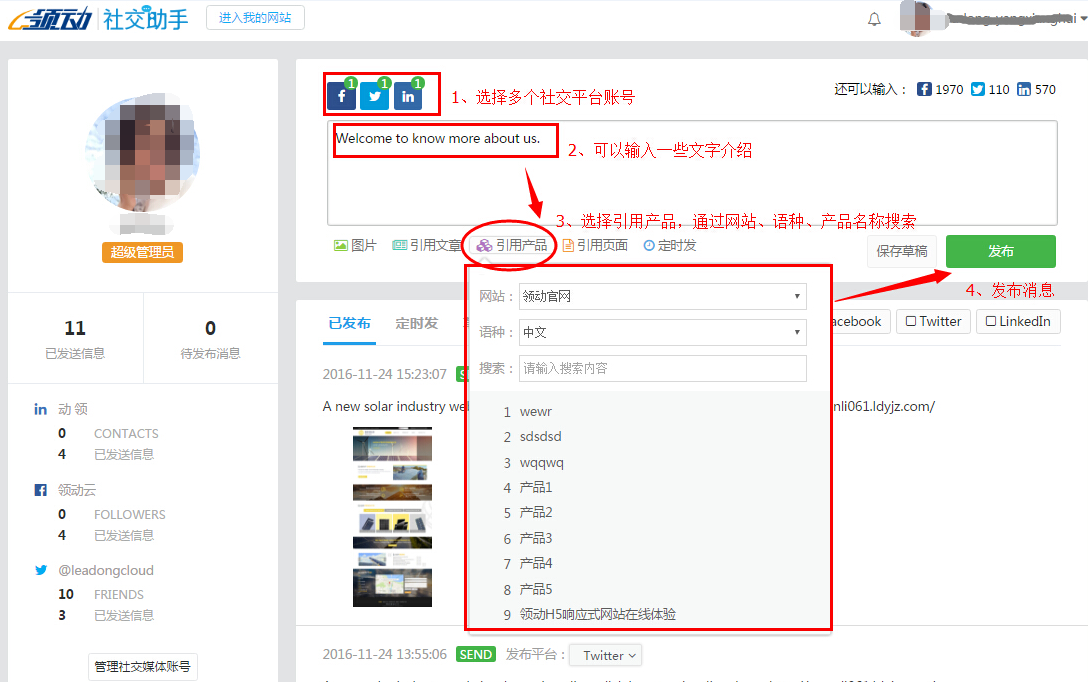
Task: Click the 保存草稿 save draft button
Action: pyautogui.click(x=902, y=251)
